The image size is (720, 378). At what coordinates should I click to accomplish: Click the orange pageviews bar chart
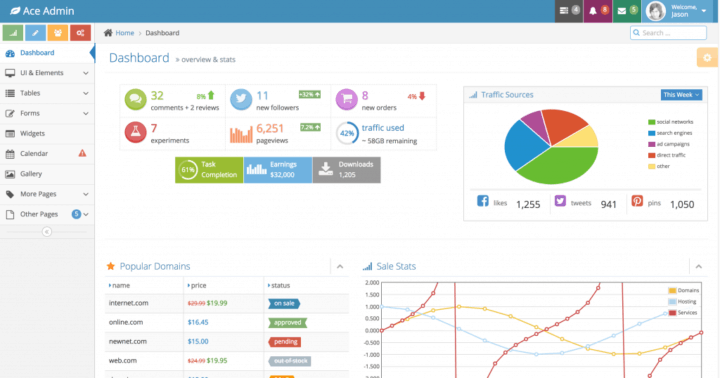pos(241,134)
